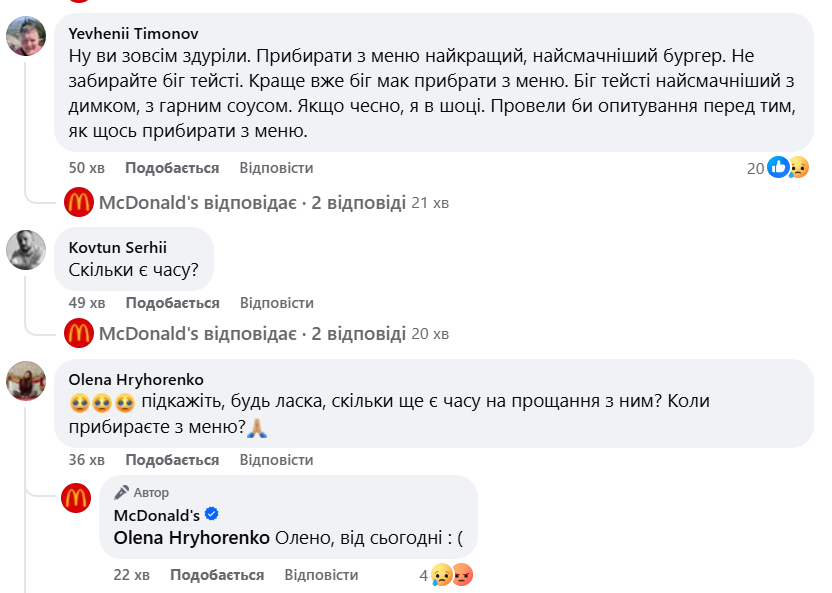Reply to Yevhenii Timonov's comment
This screenshot has height=593, width=832.
[276, 168]
